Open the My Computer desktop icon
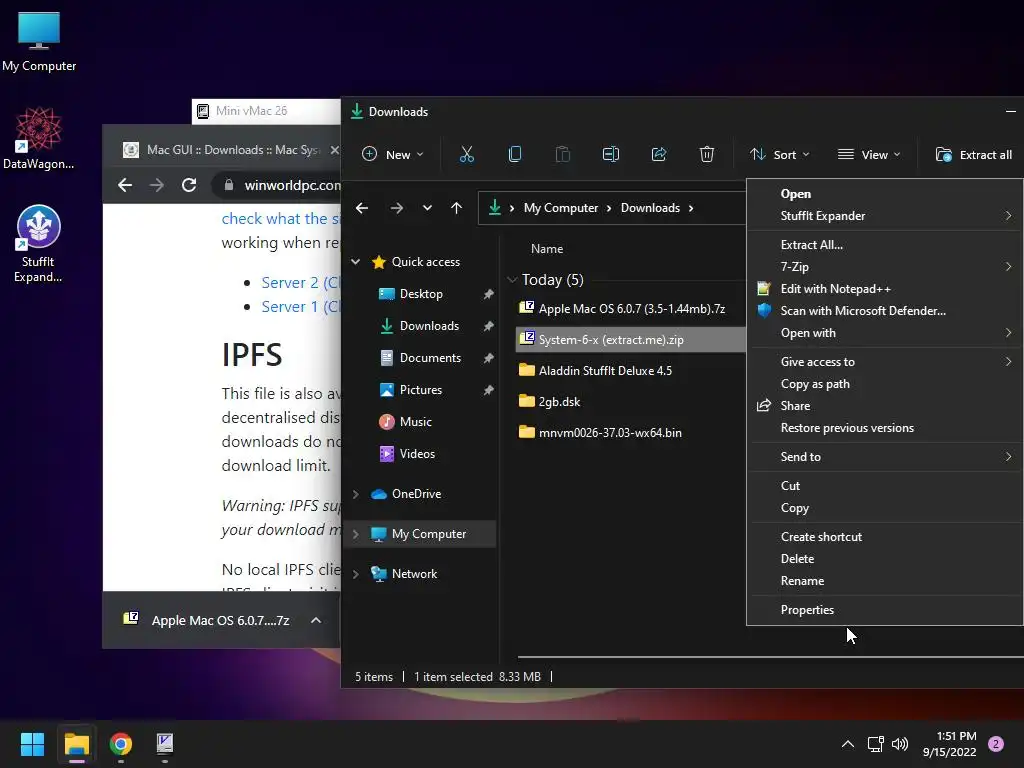The width and height of the screenshot is (1024, 768). (39, 42)
